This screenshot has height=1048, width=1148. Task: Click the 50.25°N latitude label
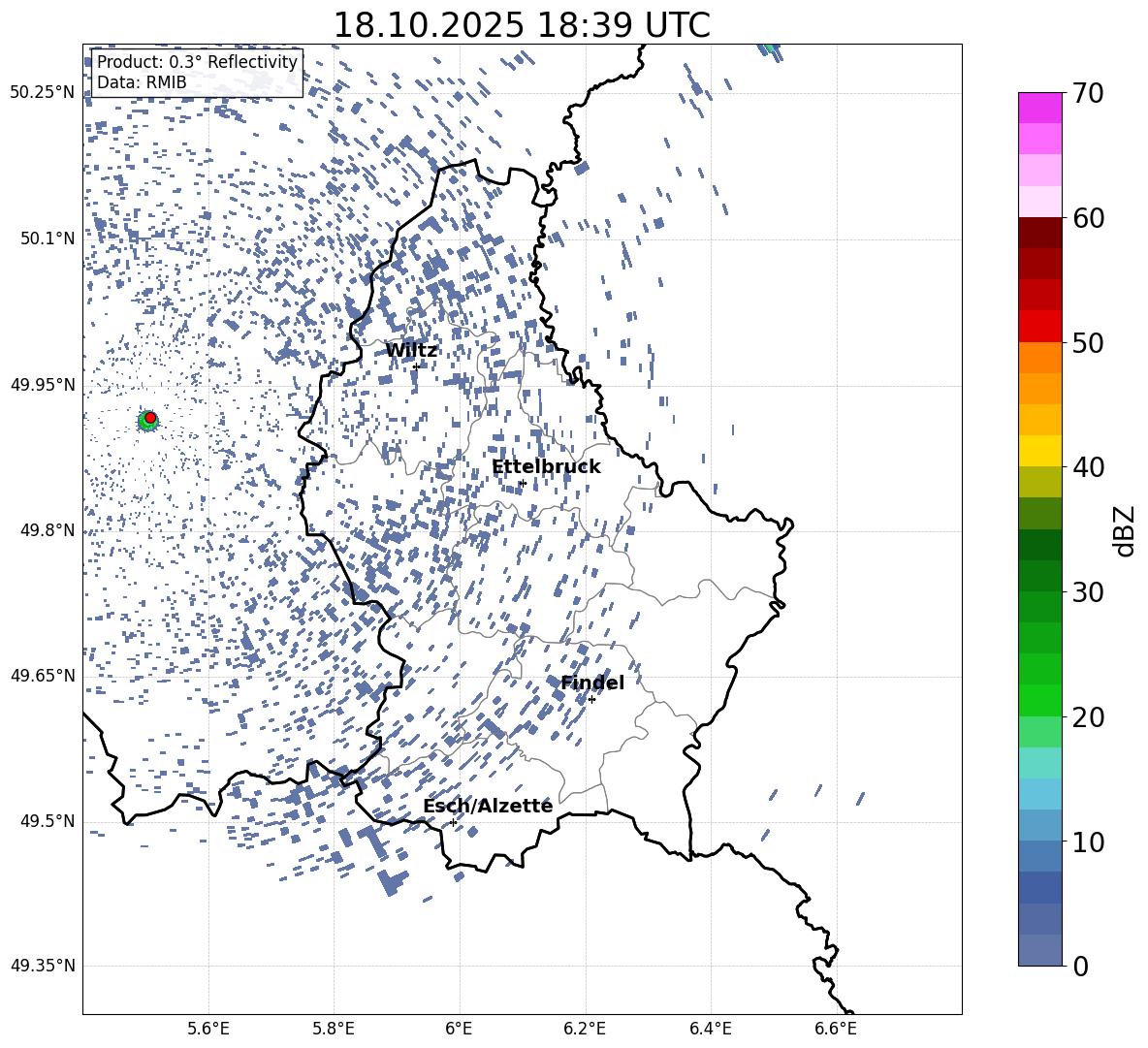pyautogui.click(x=43, y=93)
